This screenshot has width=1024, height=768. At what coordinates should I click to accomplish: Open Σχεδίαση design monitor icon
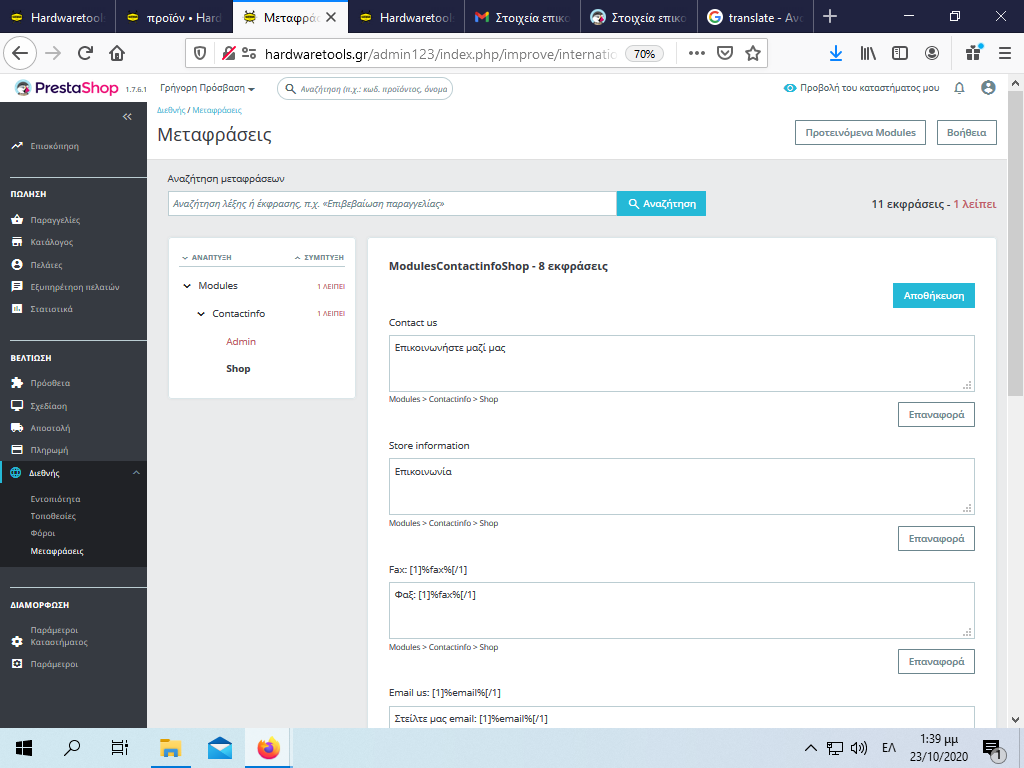[17, 406]
